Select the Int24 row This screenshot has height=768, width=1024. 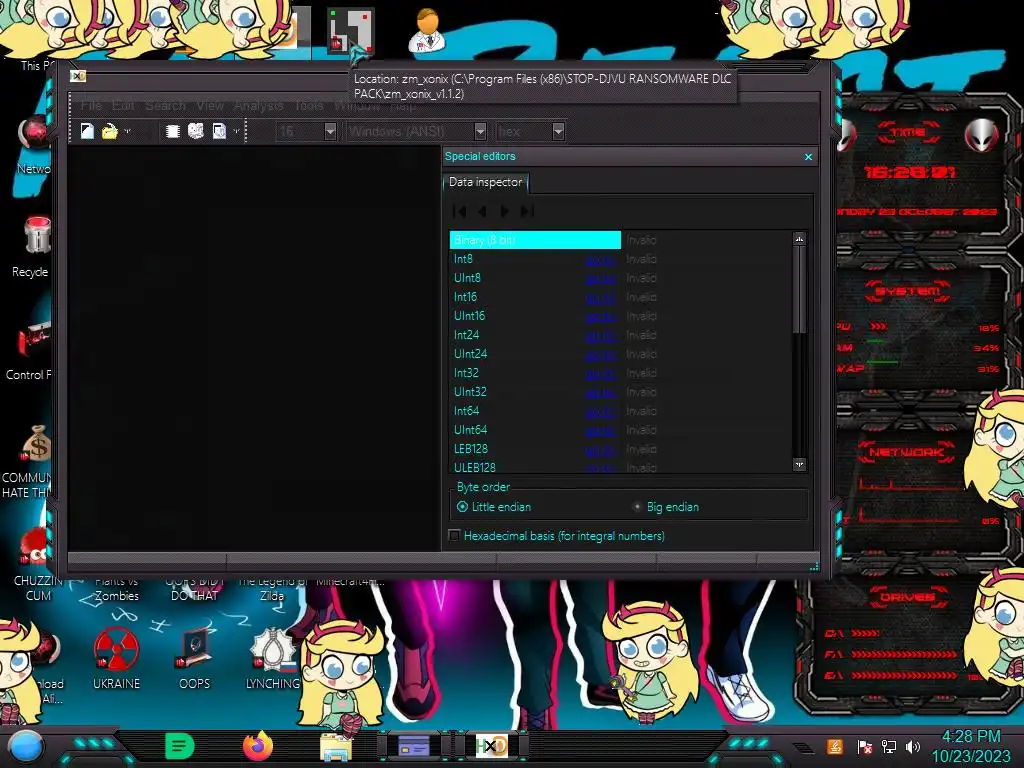click(x=620, y=334)
